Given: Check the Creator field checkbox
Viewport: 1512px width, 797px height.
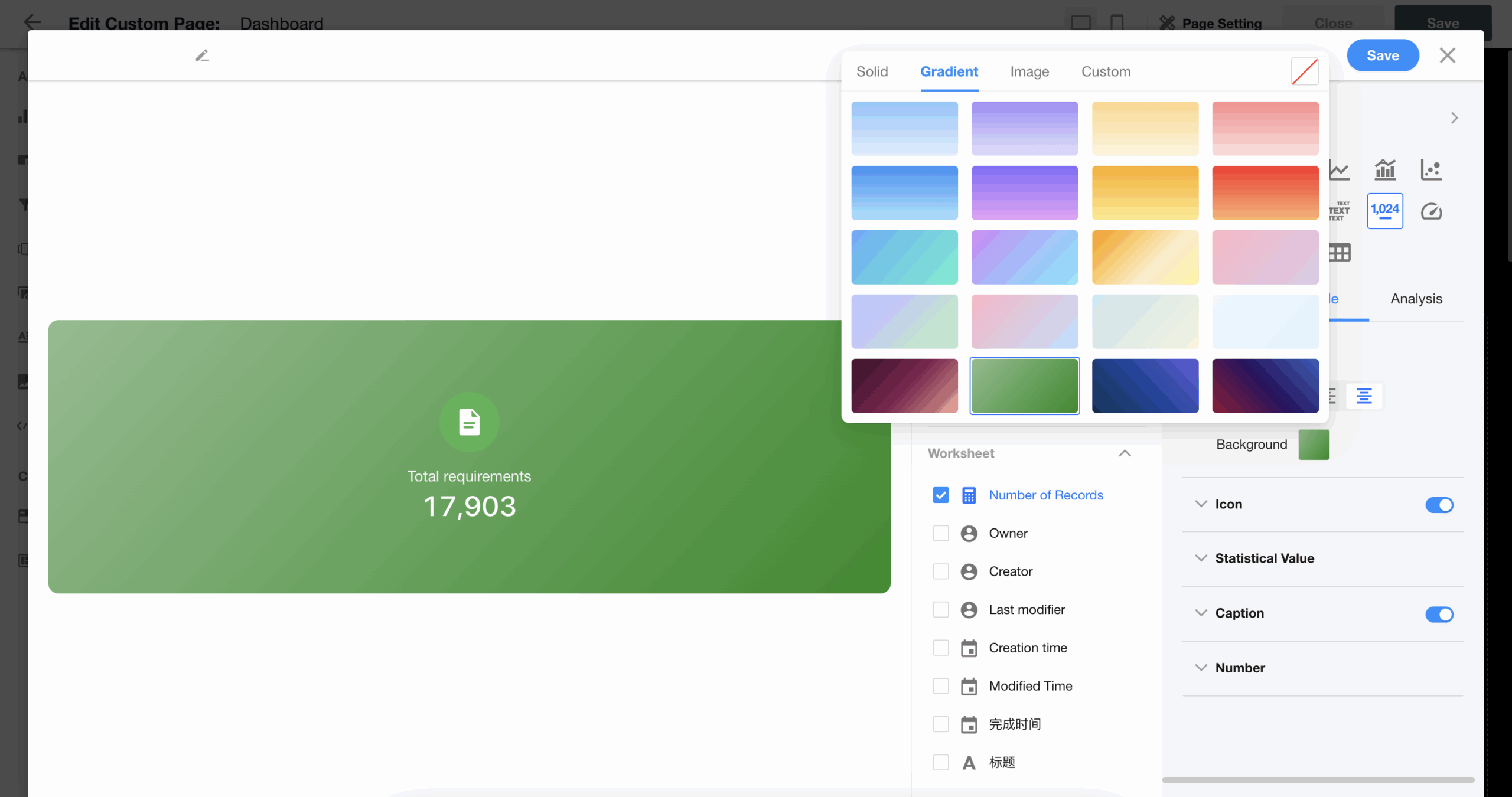Looking at the screenshot, I should click(941, 571).
